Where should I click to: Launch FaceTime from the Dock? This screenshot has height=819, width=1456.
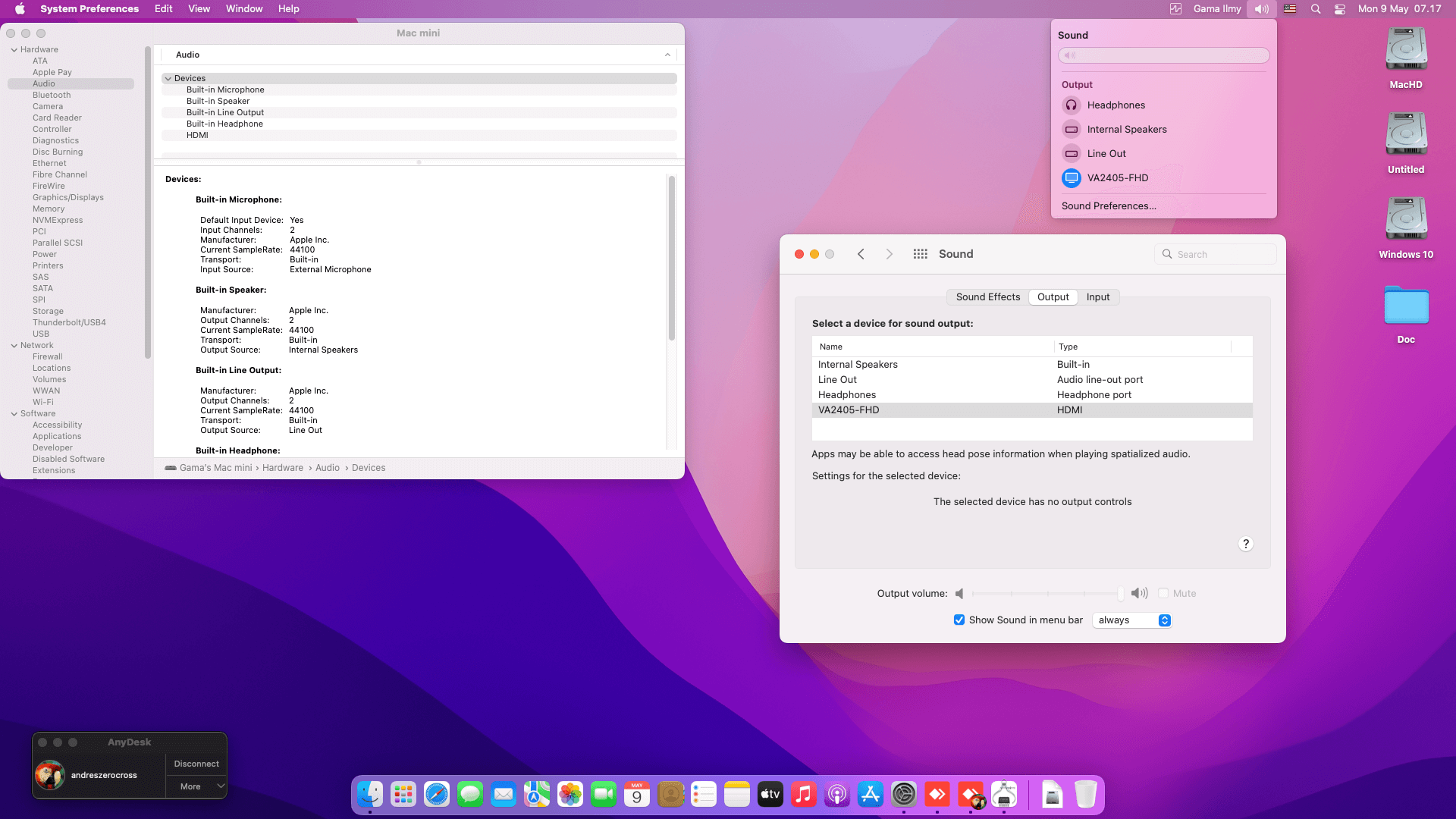coord(604,794)
